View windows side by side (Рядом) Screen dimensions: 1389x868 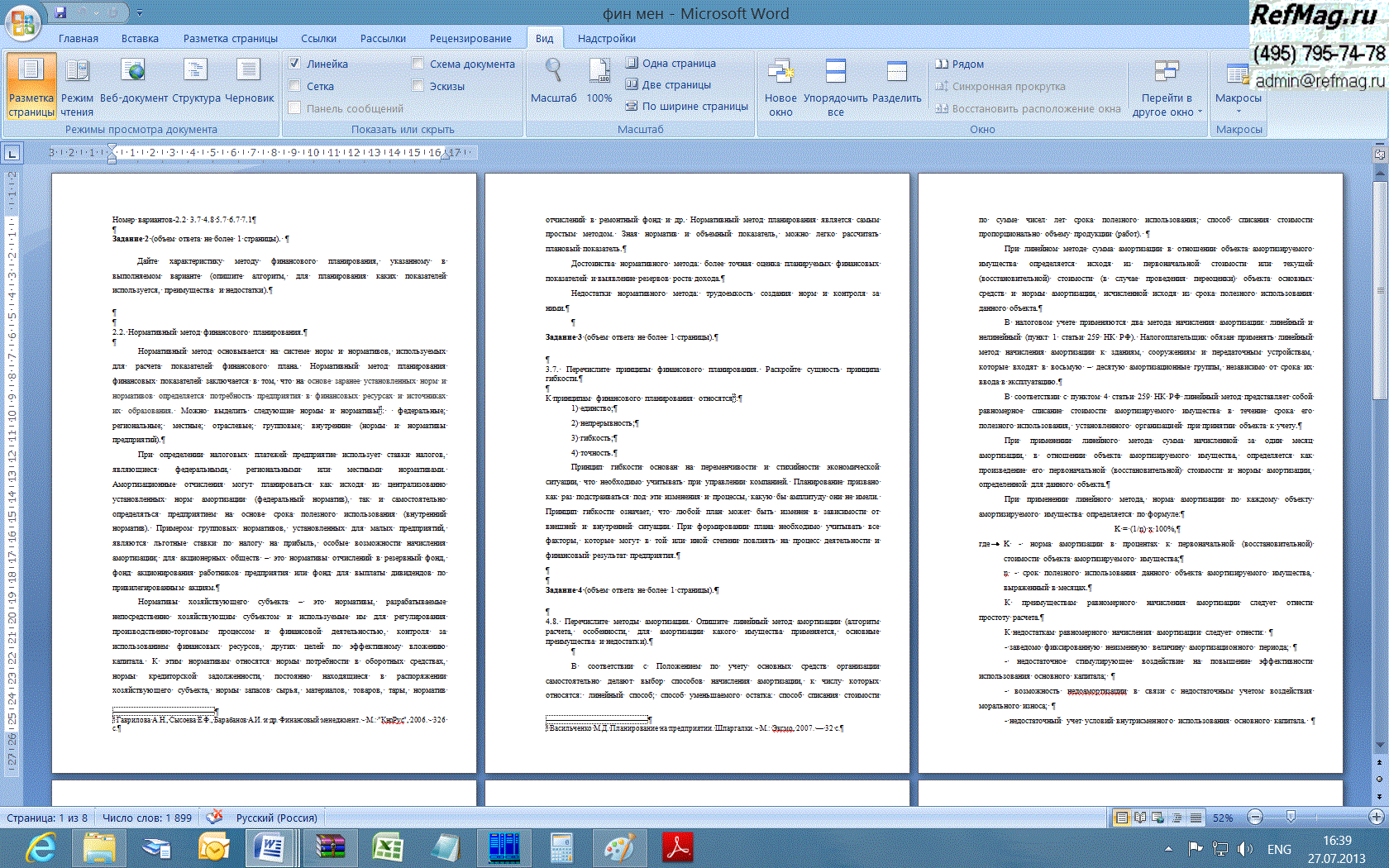pos(960,64)
